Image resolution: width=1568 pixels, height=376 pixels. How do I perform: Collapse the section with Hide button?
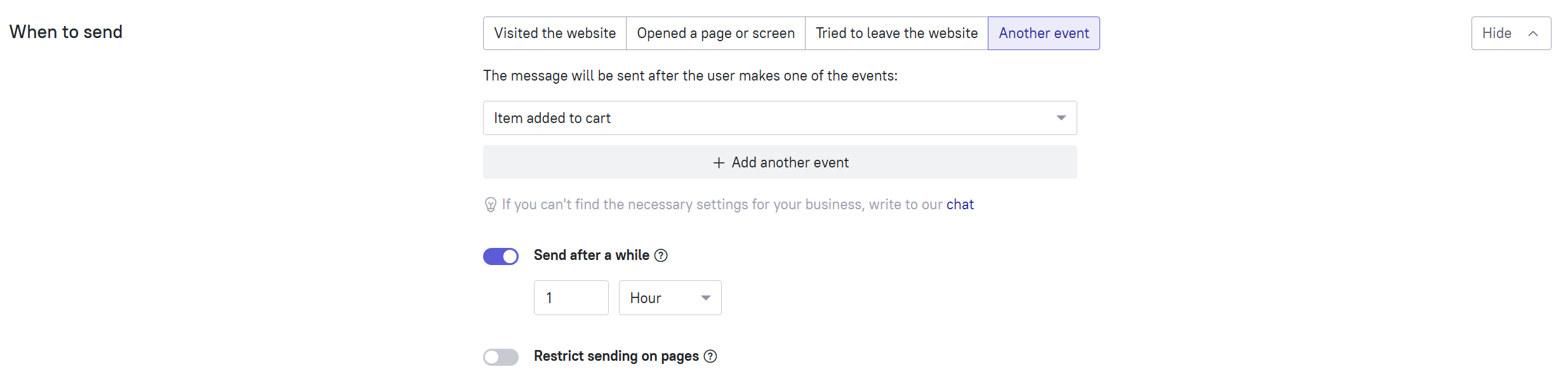pos(1511,33)
